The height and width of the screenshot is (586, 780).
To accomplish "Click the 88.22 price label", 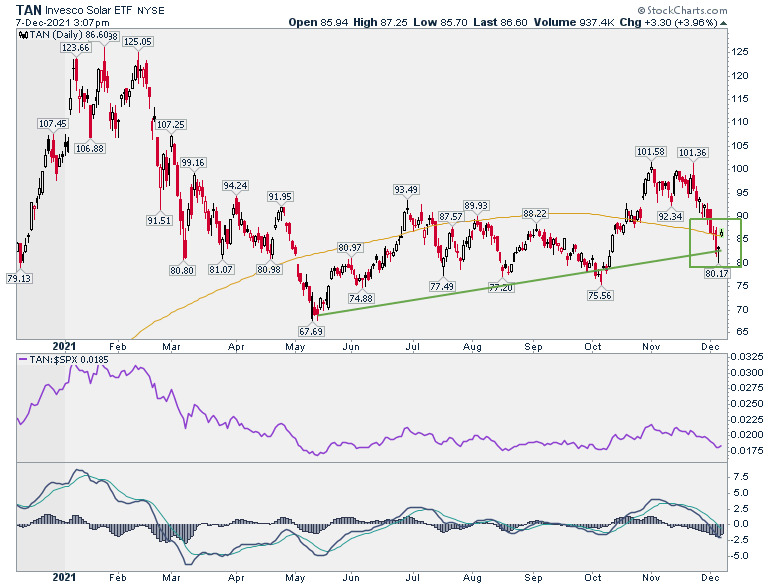I will click(x=535, y=213).
